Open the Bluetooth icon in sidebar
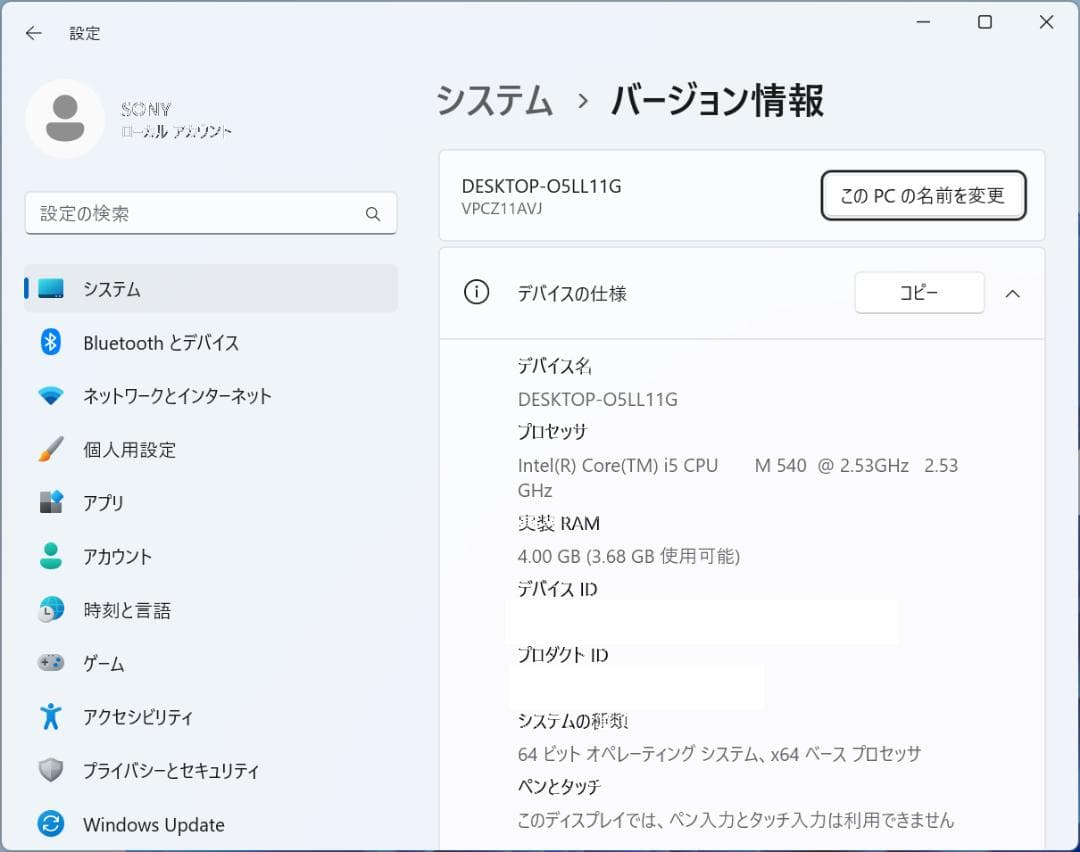1080x852 pixels. point(51,342)
